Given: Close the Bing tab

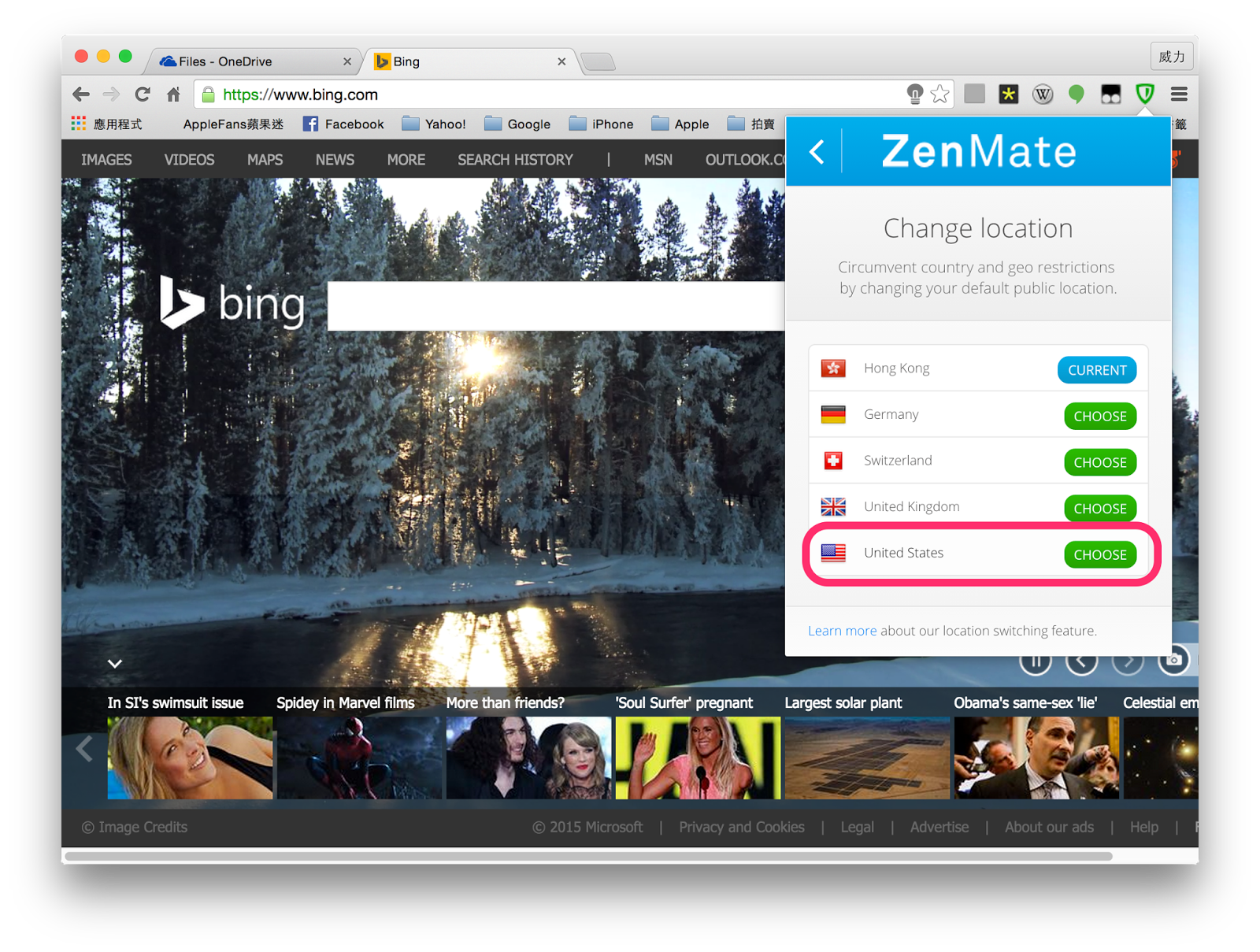Looking at the screenshot, I should pyautogui.click(x=561, y=61).
